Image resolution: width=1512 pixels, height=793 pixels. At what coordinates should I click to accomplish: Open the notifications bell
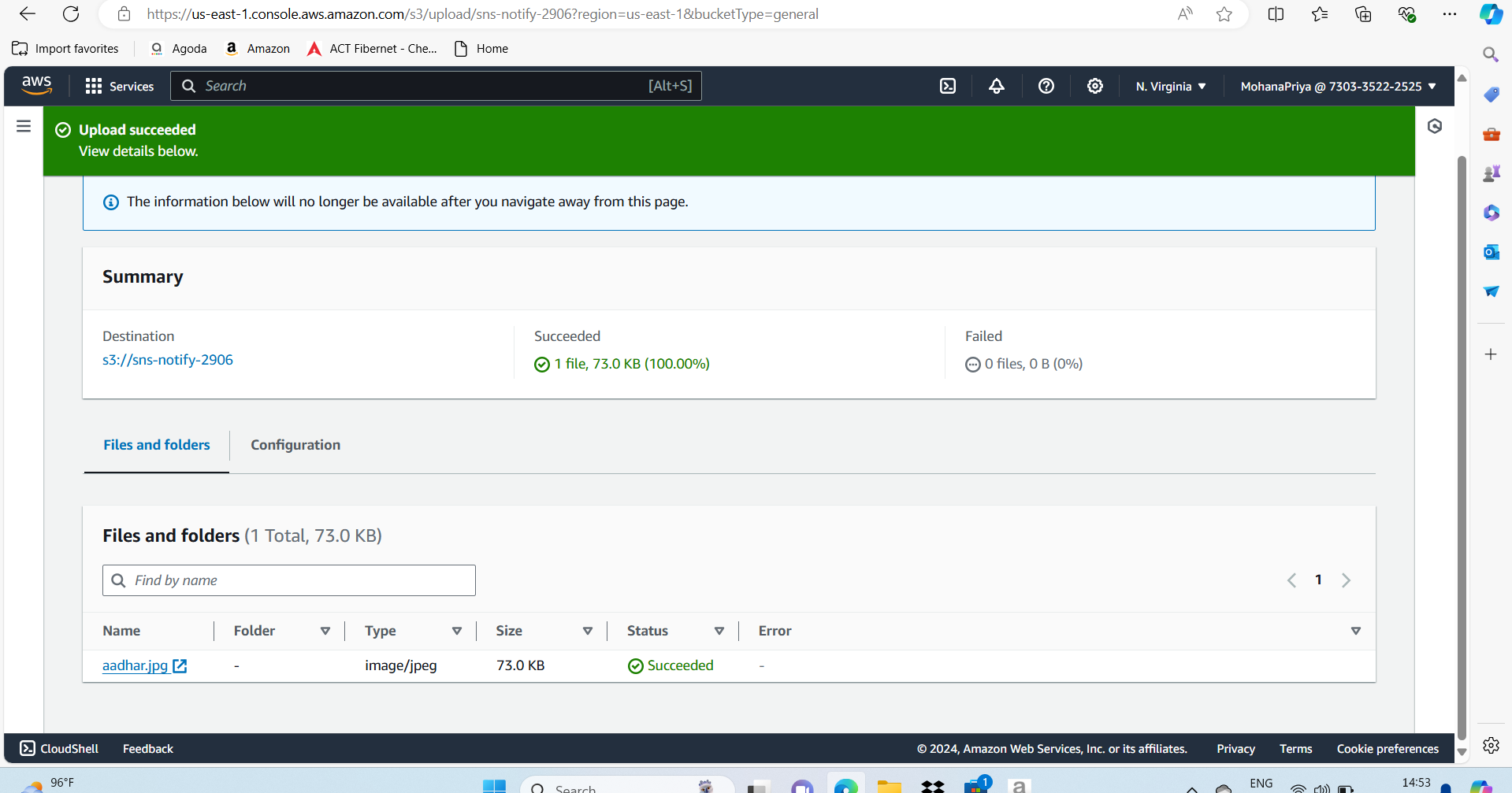pos(997,86)
